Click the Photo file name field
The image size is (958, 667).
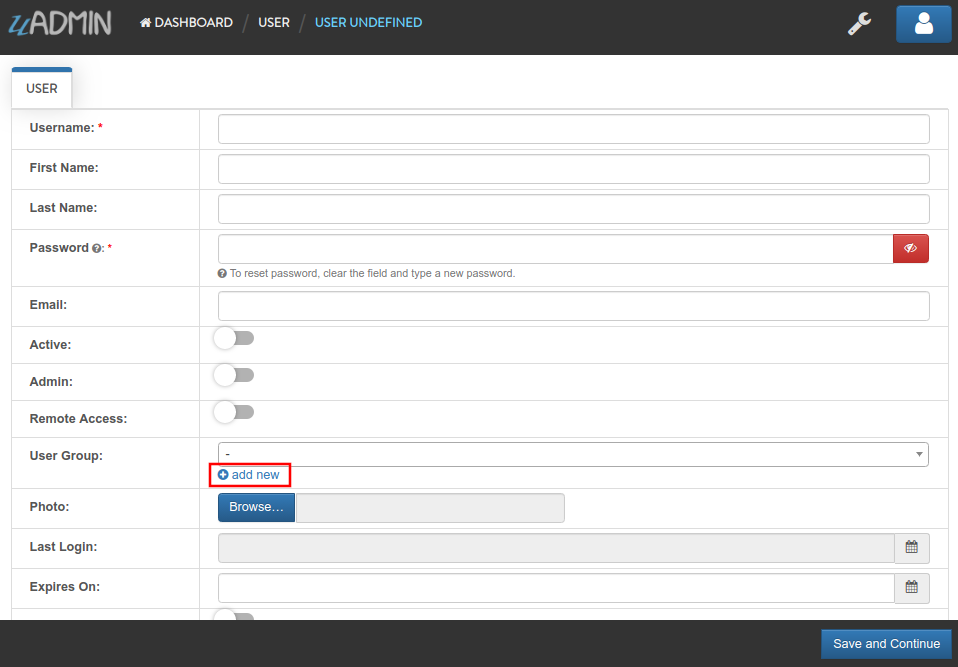[x=430, y=508]
